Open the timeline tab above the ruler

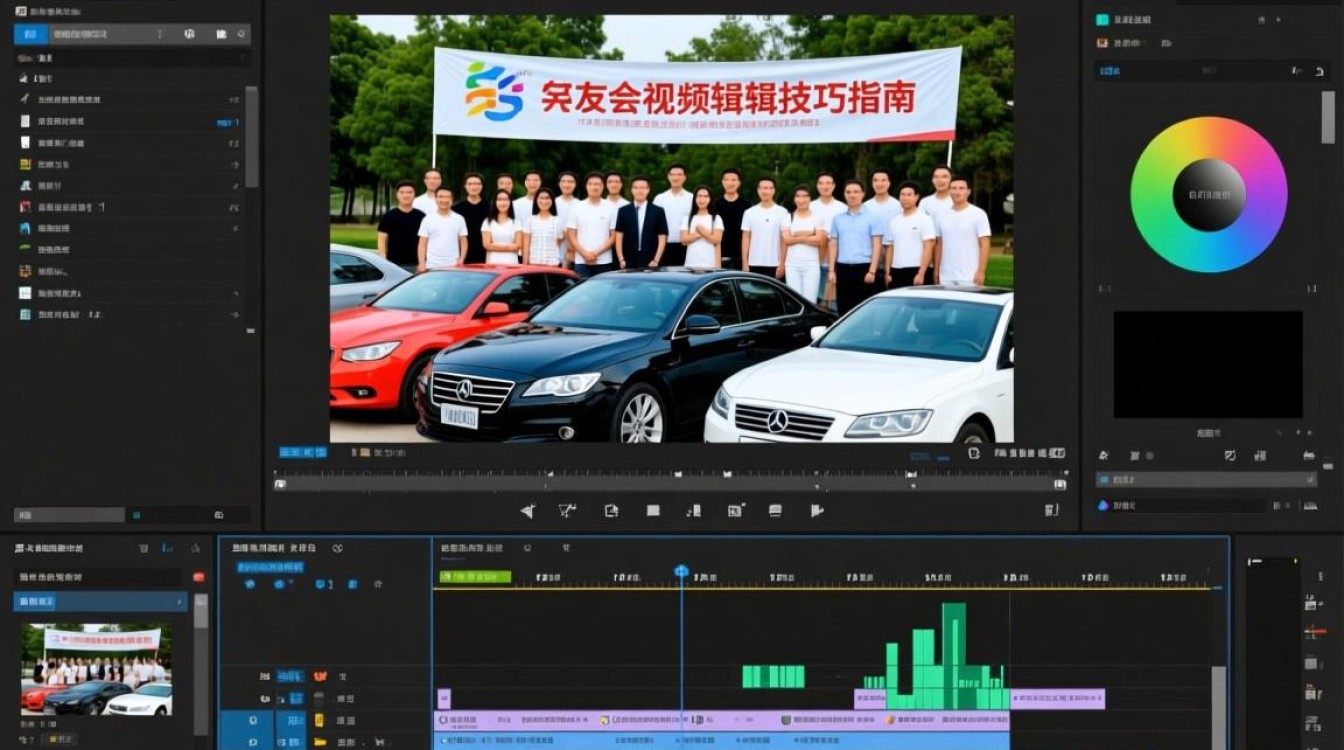[472, 548]
